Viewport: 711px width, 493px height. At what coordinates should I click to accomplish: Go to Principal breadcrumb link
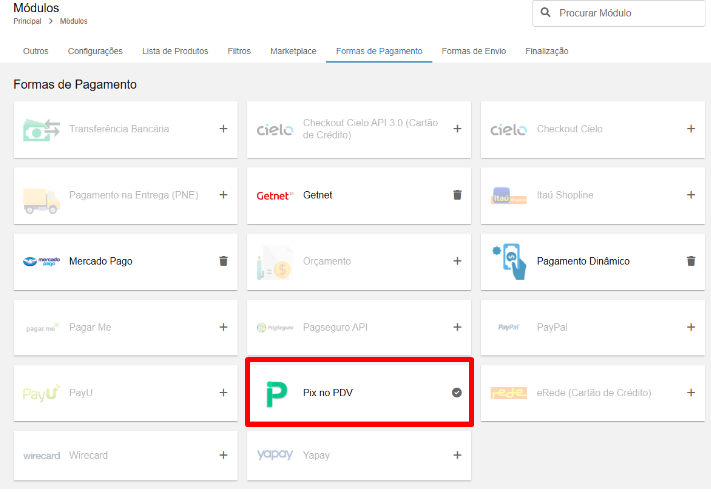tap(27, 21)
